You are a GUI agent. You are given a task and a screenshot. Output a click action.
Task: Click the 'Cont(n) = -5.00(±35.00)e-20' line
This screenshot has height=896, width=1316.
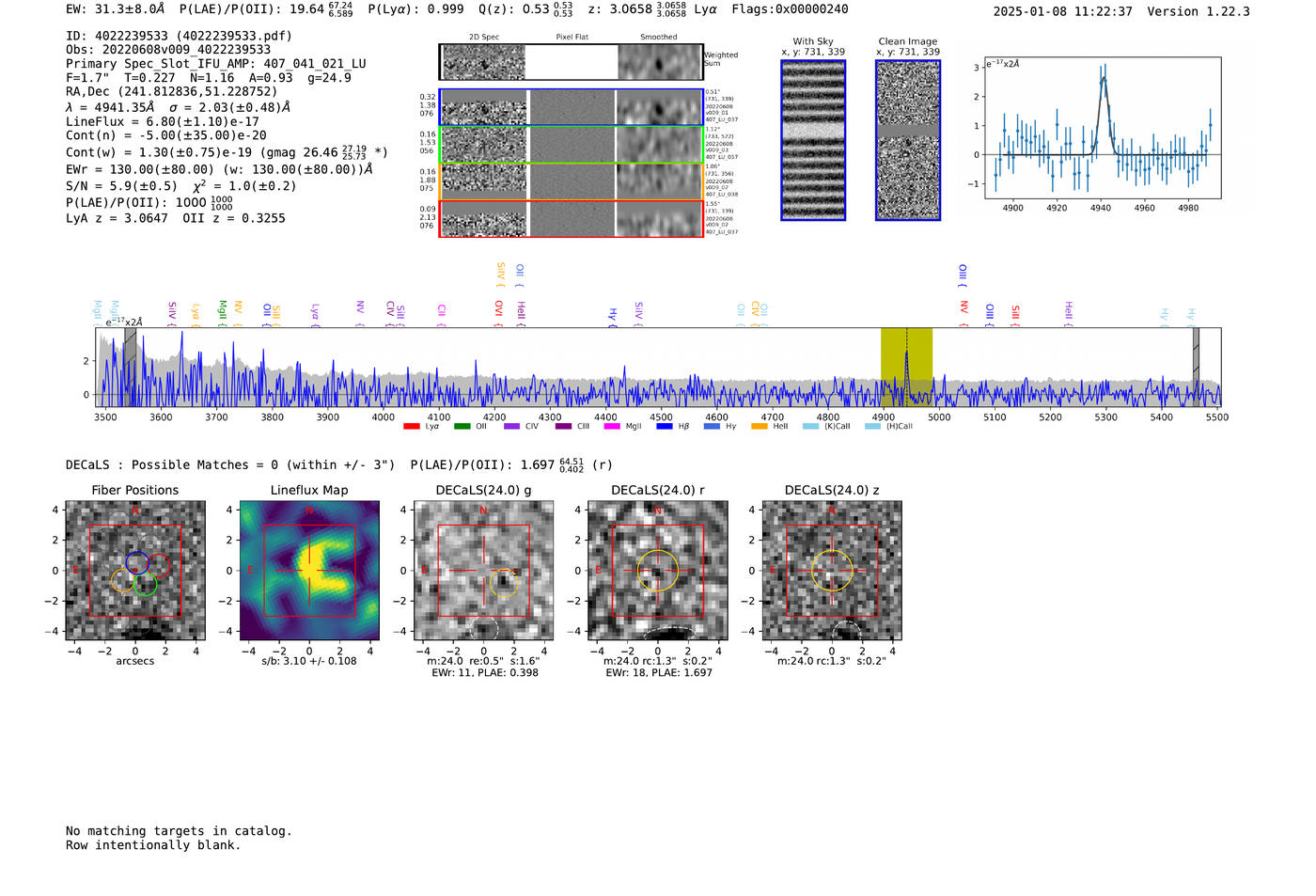click(x=166, y=135)
